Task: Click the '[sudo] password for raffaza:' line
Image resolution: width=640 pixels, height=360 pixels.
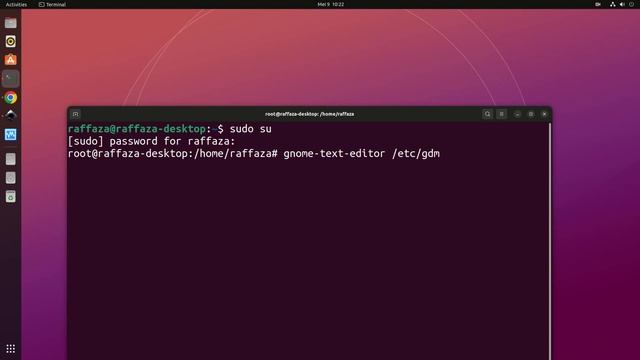Action: point(151,141)
